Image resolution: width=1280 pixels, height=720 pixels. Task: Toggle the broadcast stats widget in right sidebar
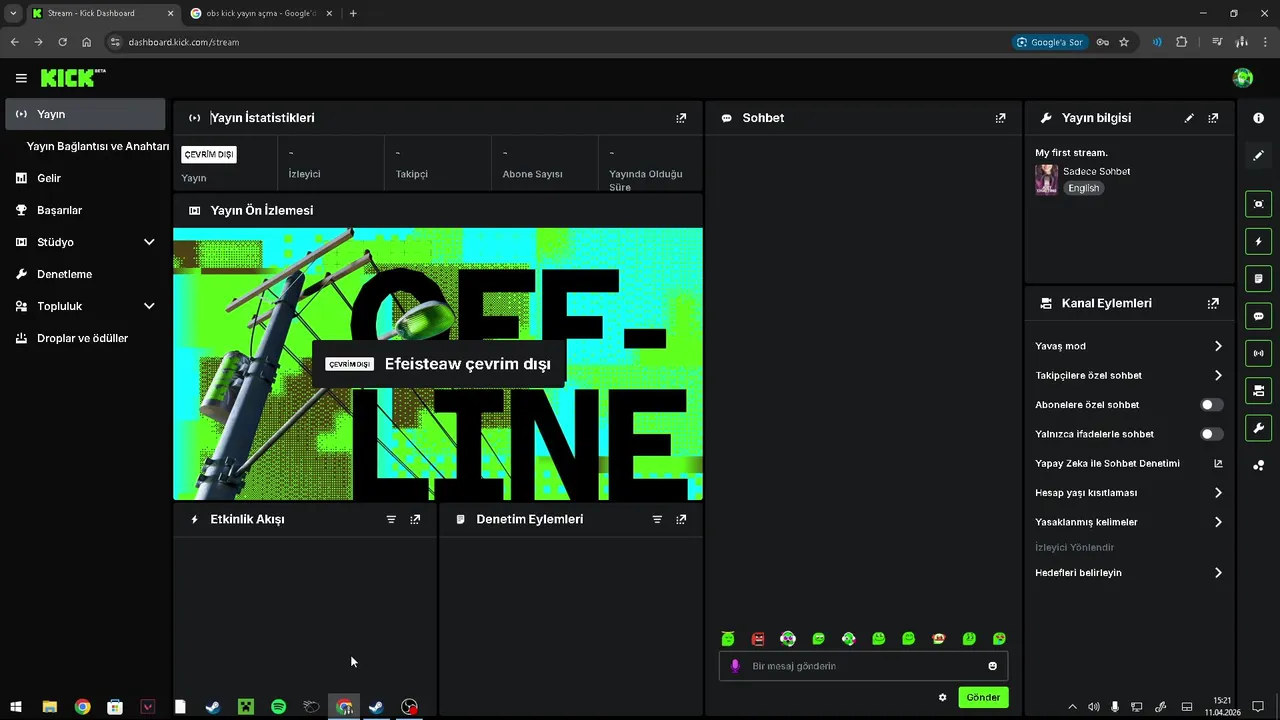[x=1258, y=353]
